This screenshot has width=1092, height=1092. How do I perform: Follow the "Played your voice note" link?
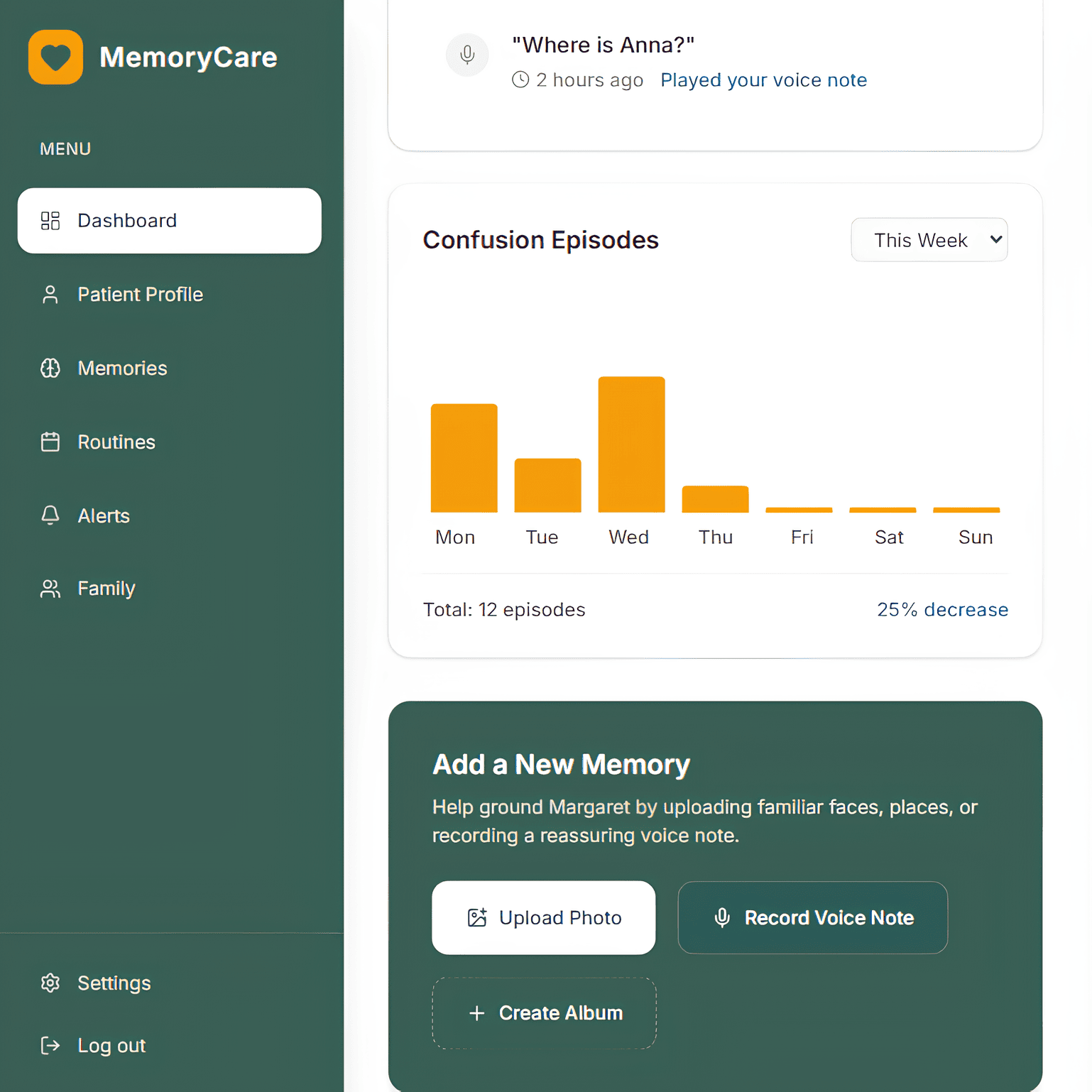(763, 80)
